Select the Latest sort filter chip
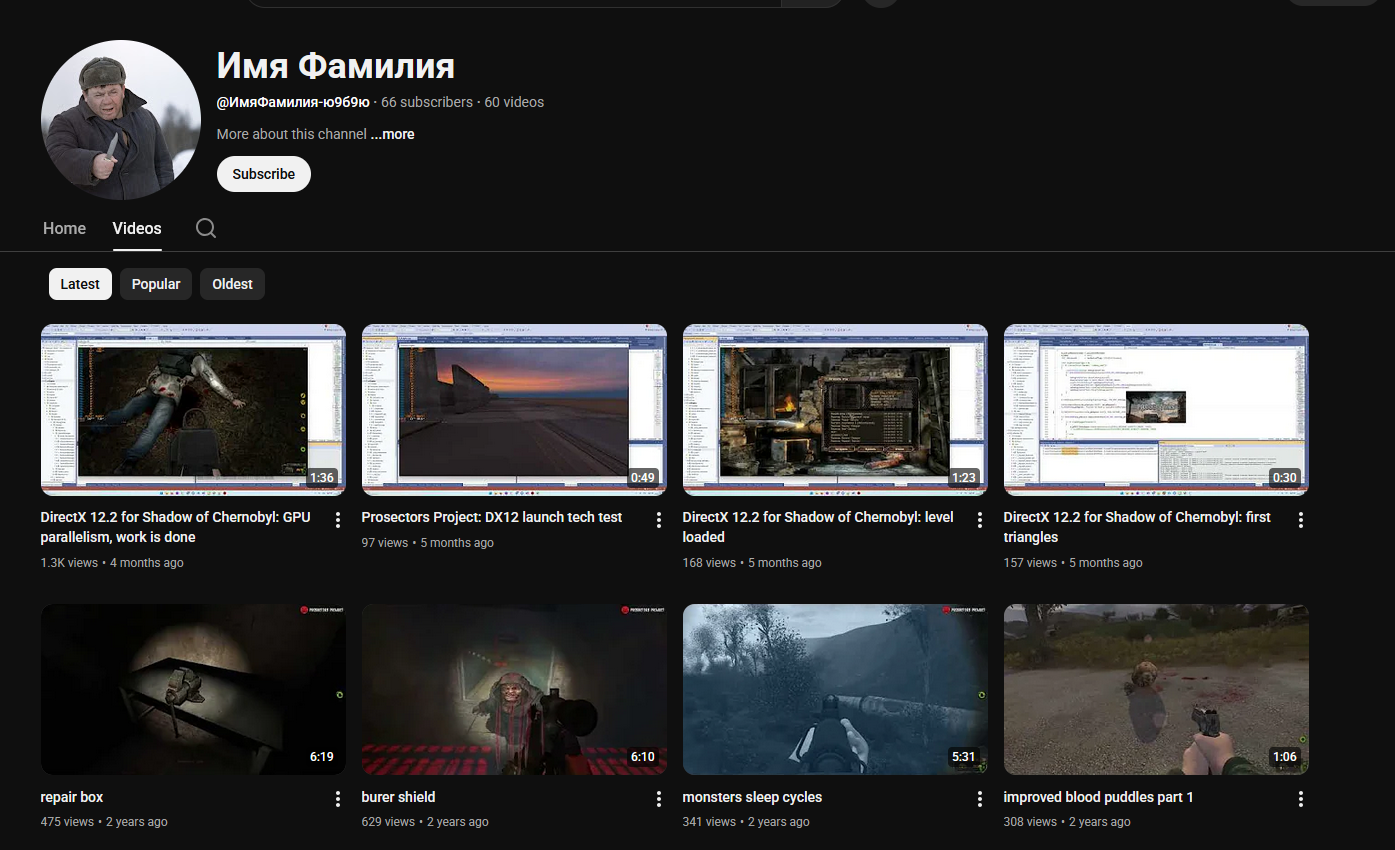This screenshot has height=850, width=1395. [80, 284]
